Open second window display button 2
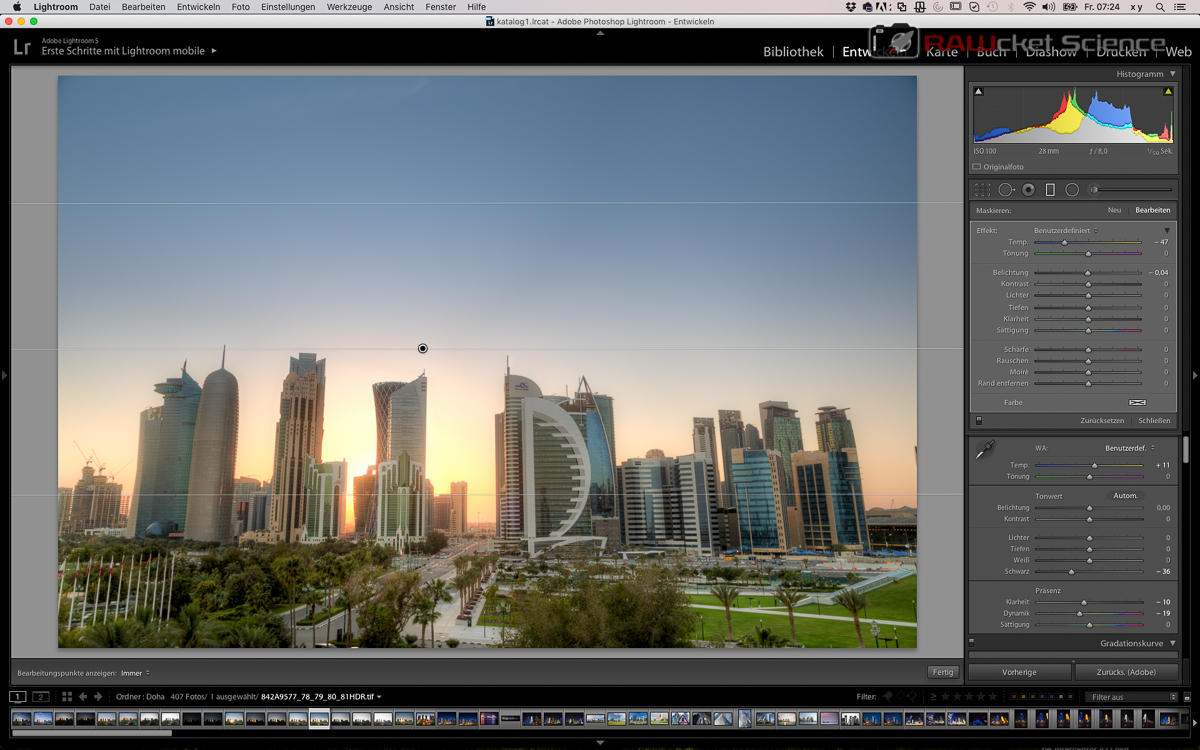 click(x=41, y=697)
